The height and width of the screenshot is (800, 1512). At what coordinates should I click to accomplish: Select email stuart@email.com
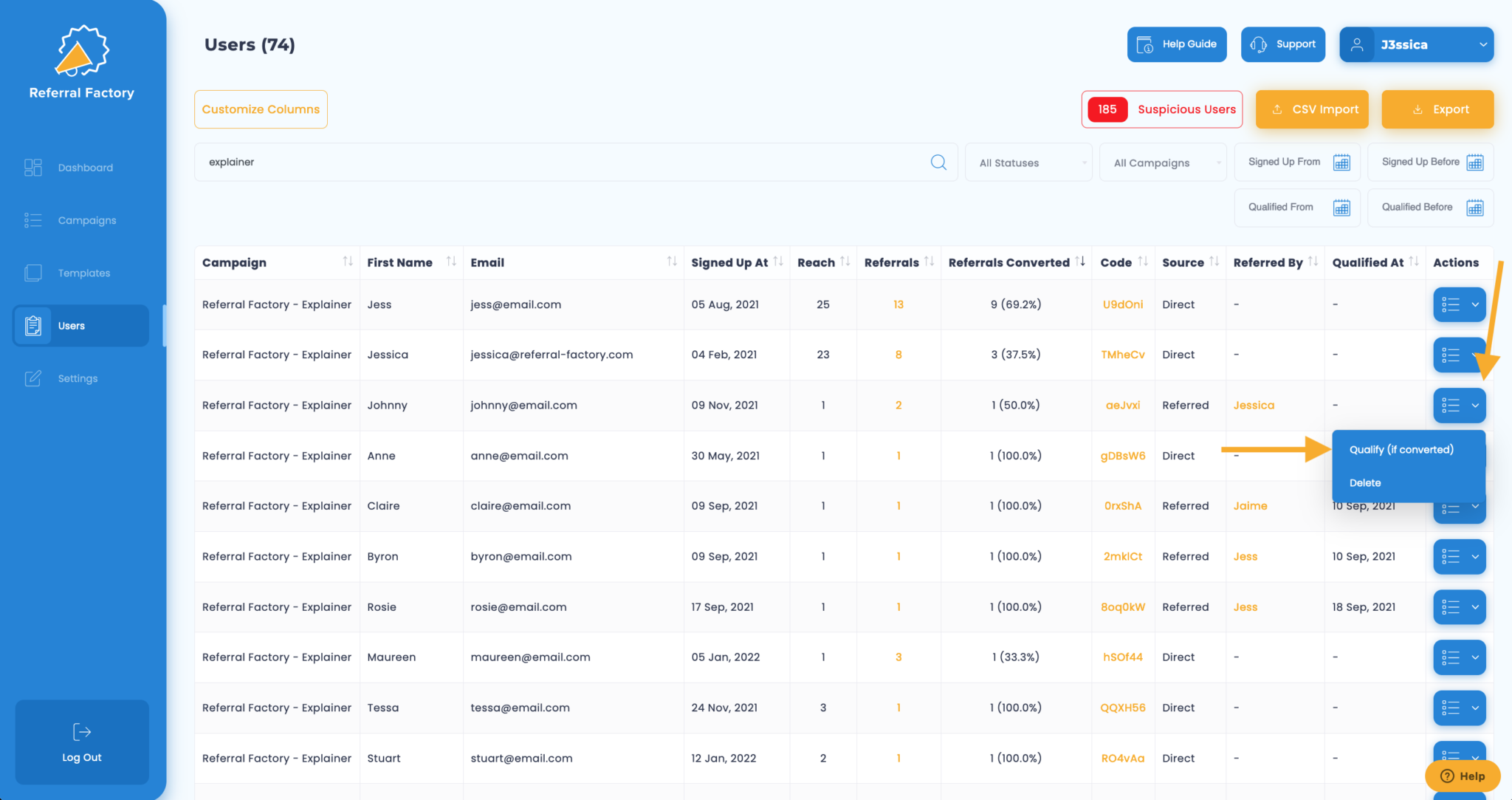[x=521, y=758]
